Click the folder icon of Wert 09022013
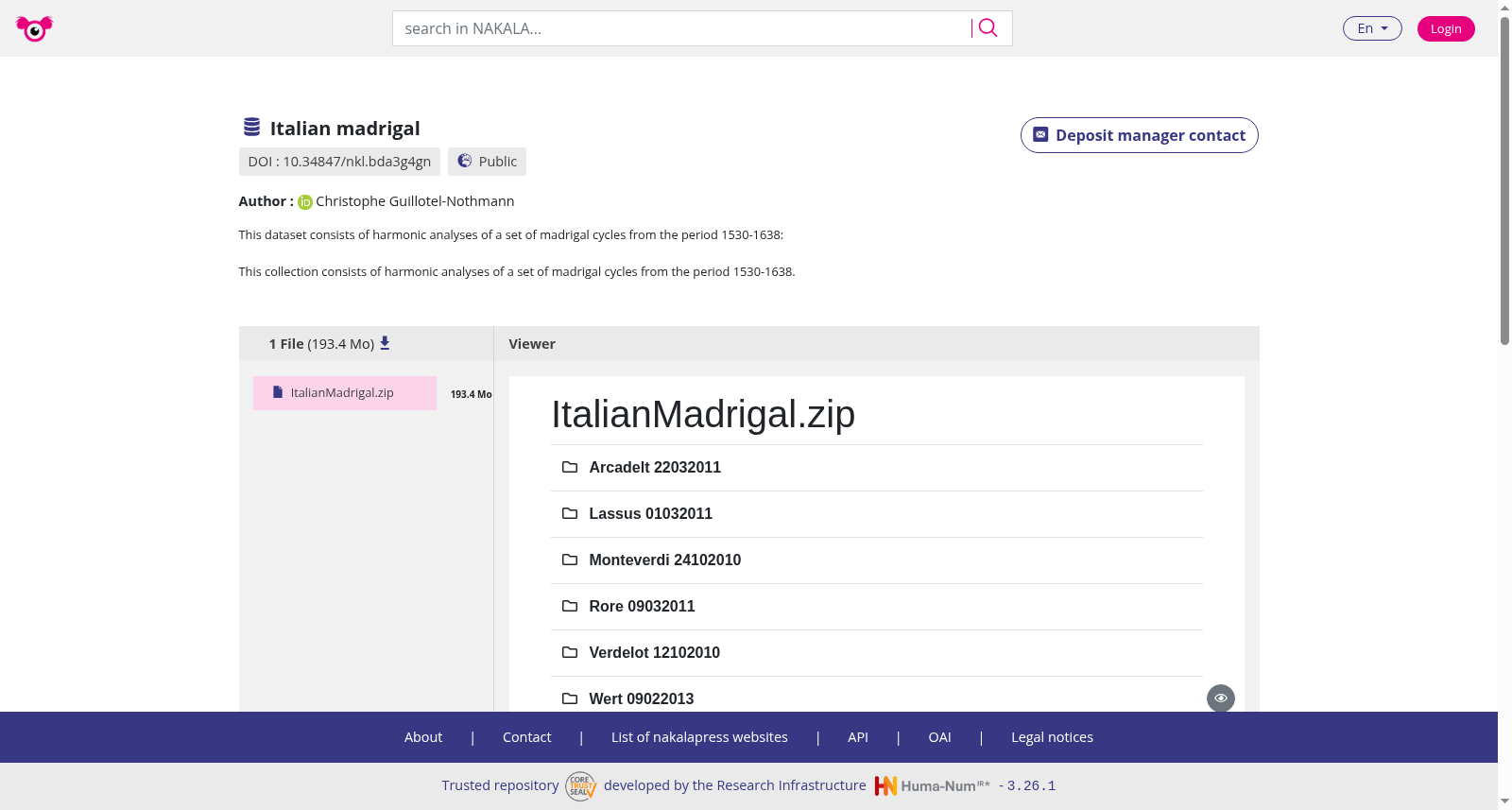 tap(570, 698)
